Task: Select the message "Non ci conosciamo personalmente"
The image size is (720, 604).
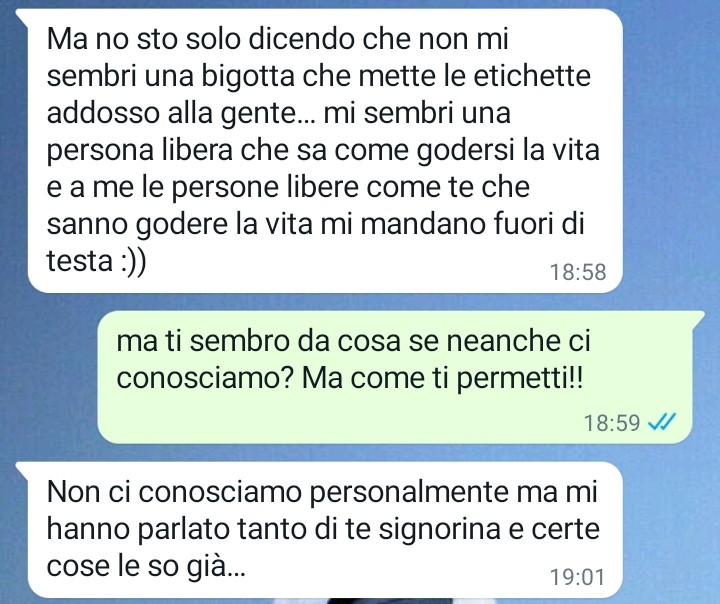Action: [325, 530]
